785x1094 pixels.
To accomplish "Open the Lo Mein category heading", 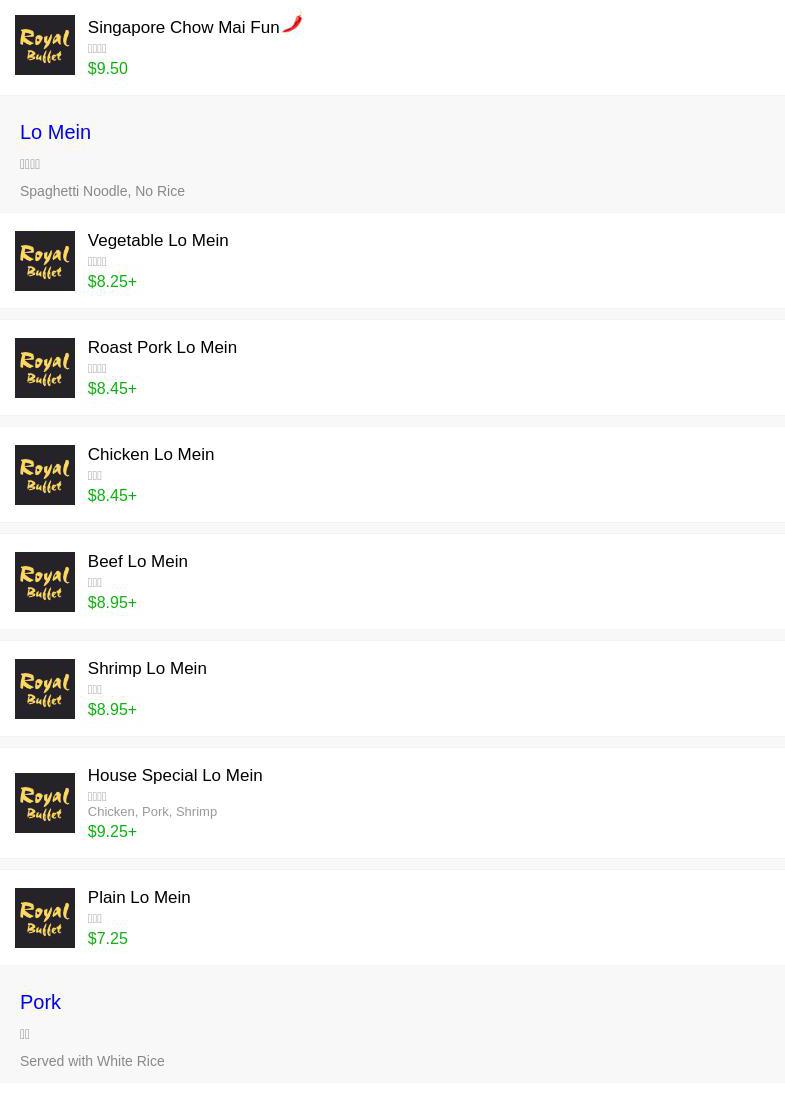I will click(55, 132).
